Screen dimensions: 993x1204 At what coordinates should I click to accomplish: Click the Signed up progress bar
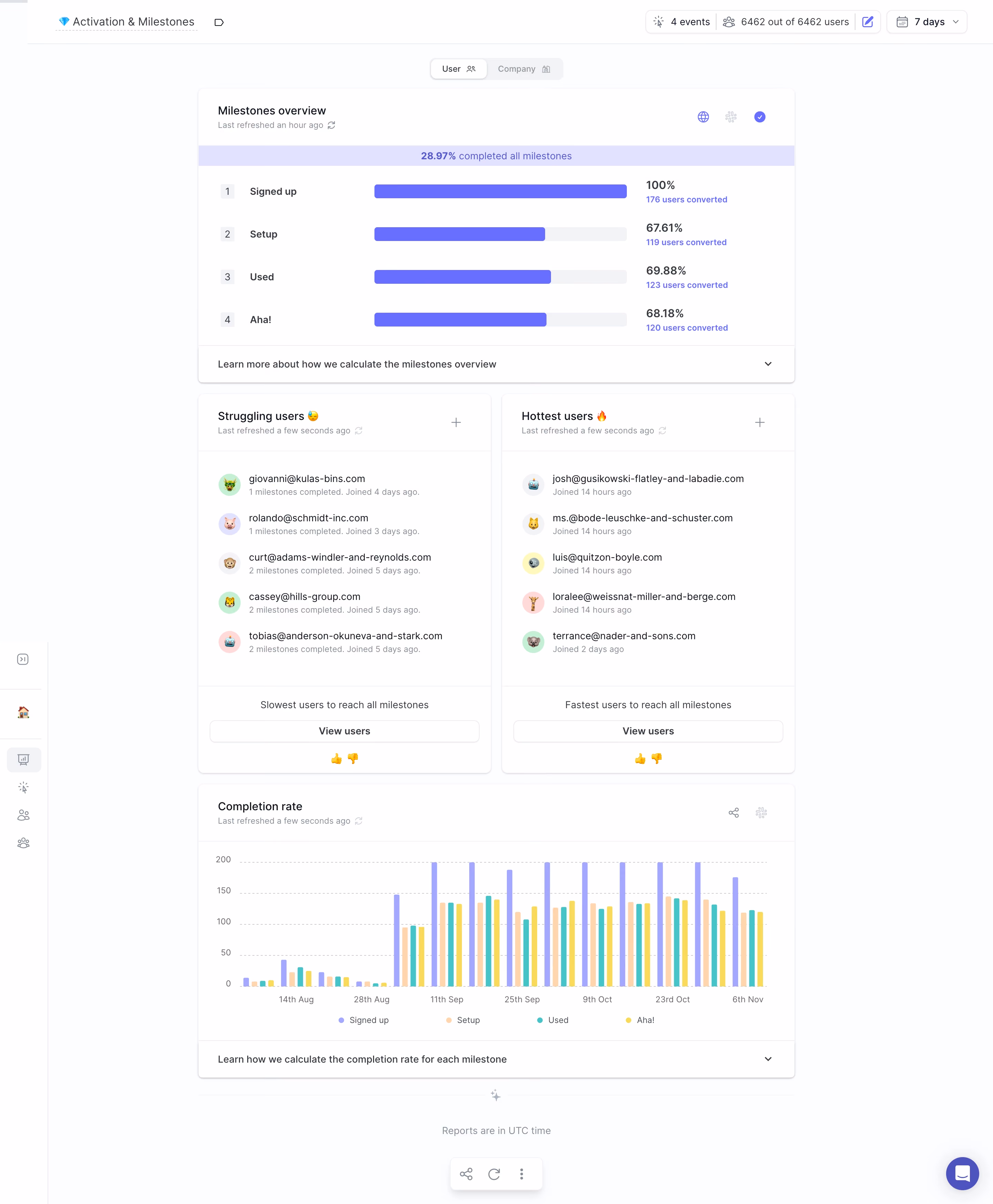[500, 192]
